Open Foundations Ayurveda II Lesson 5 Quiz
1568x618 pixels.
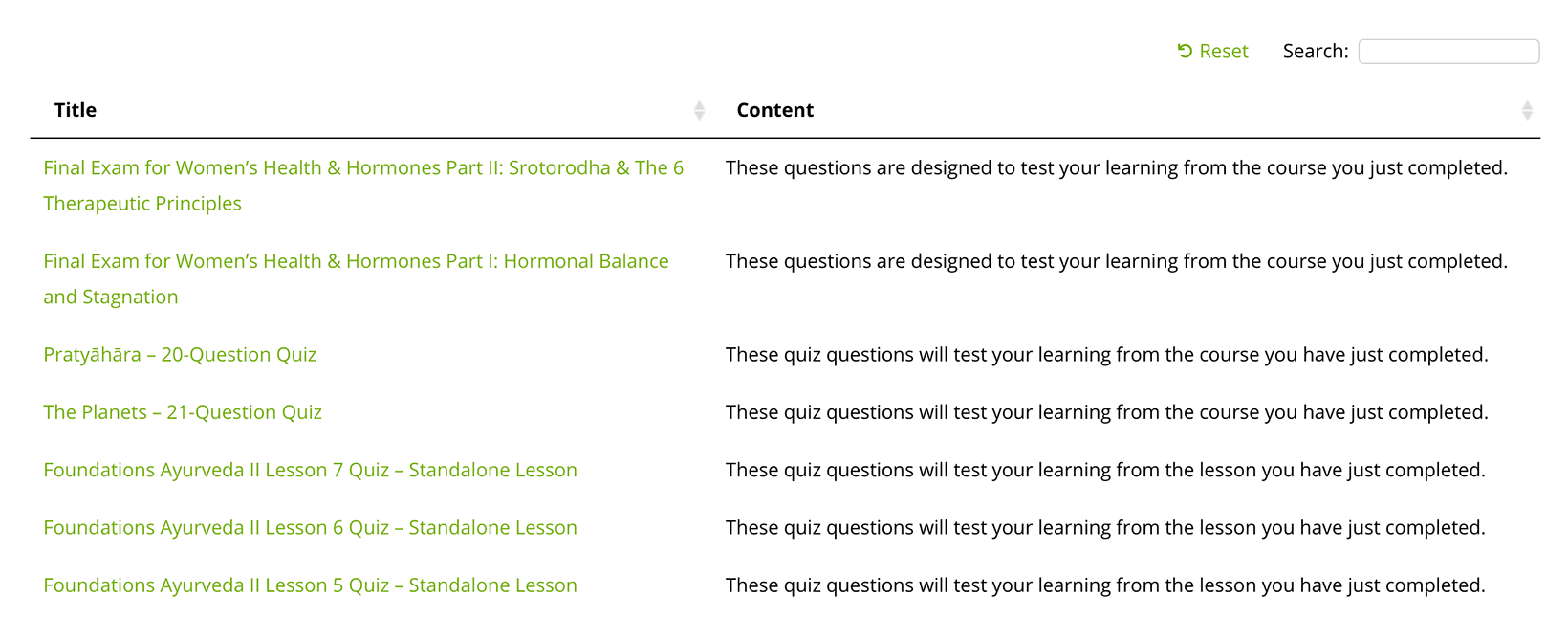pos(310,585)
